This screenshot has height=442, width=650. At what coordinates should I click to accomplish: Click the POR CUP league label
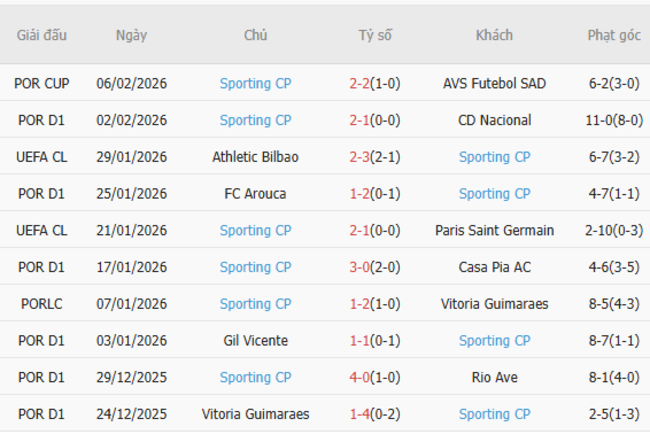(42, 84)
